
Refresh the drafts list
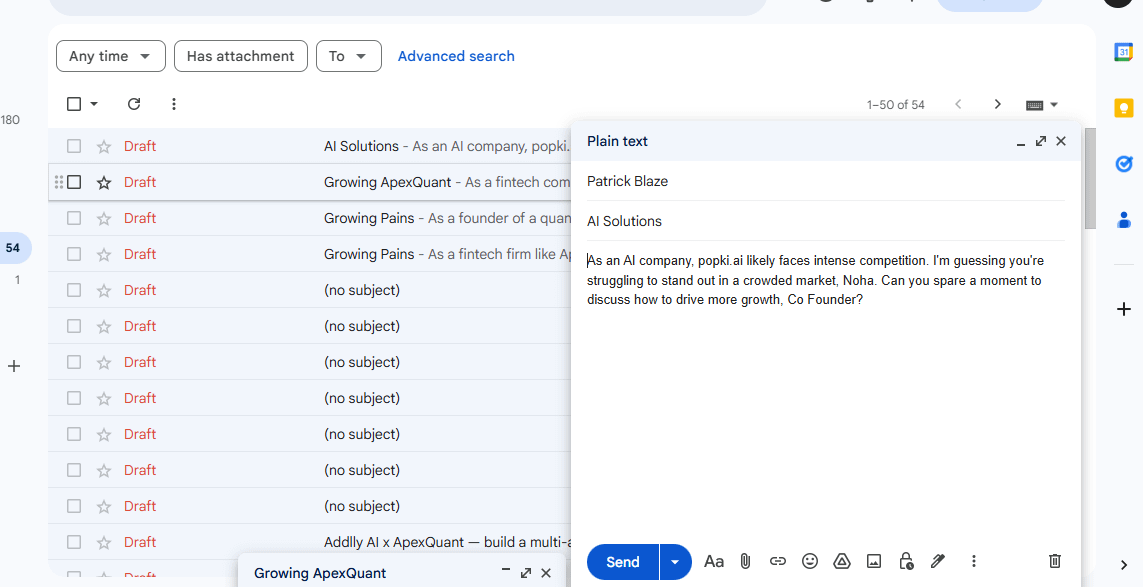click(134, 104)
